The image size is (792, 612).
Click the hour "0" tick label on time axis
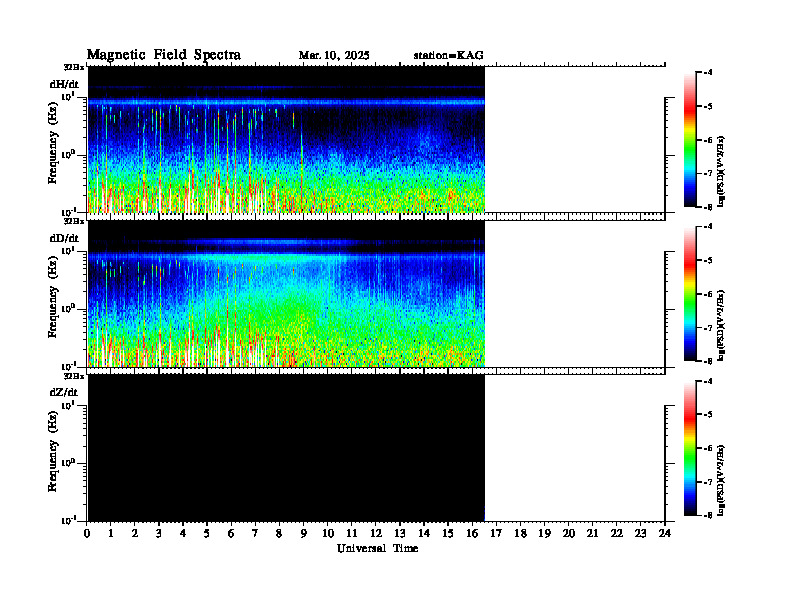pyautogui.click(x=87, y=534)
